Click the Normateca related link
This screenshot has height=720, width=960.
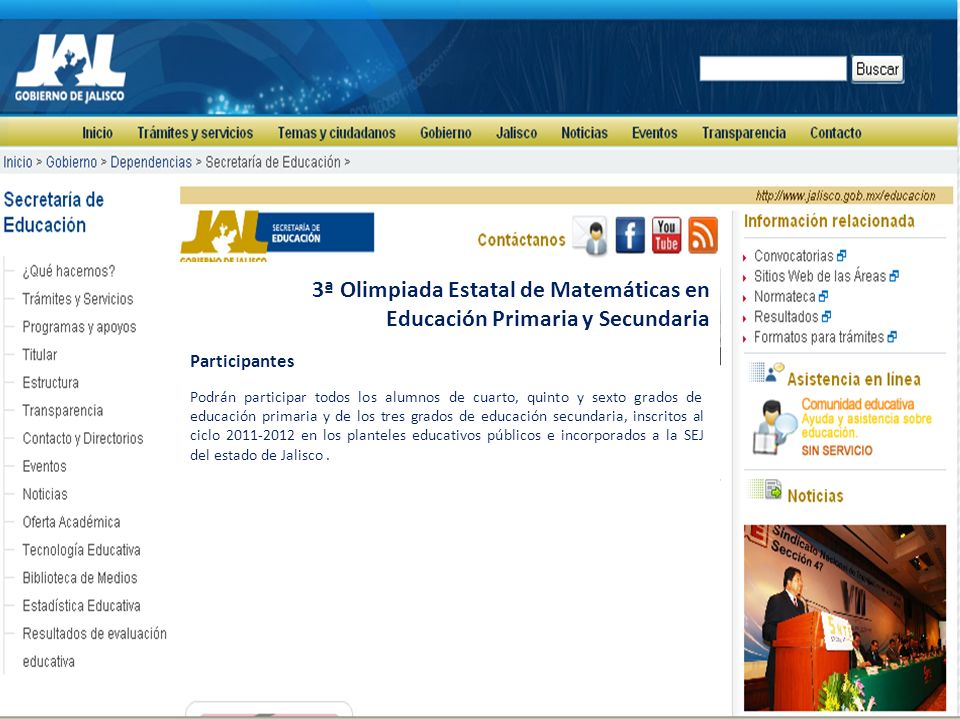(784, 296)
